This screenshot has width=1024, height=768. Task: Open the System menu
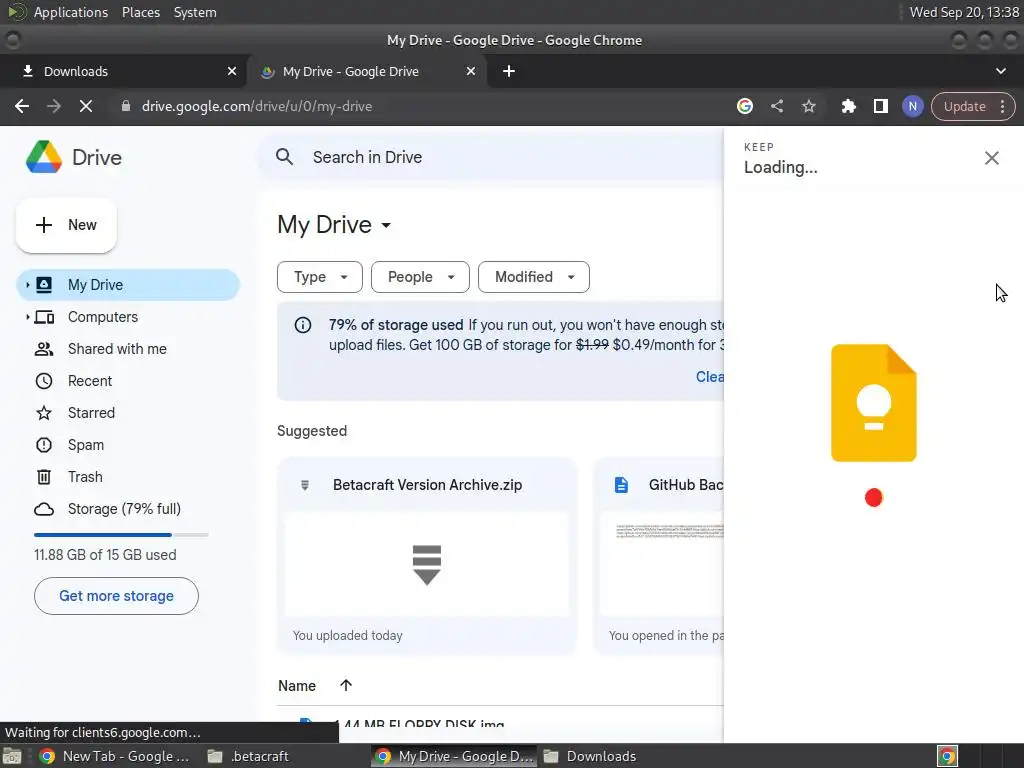[x=195, y=12]
